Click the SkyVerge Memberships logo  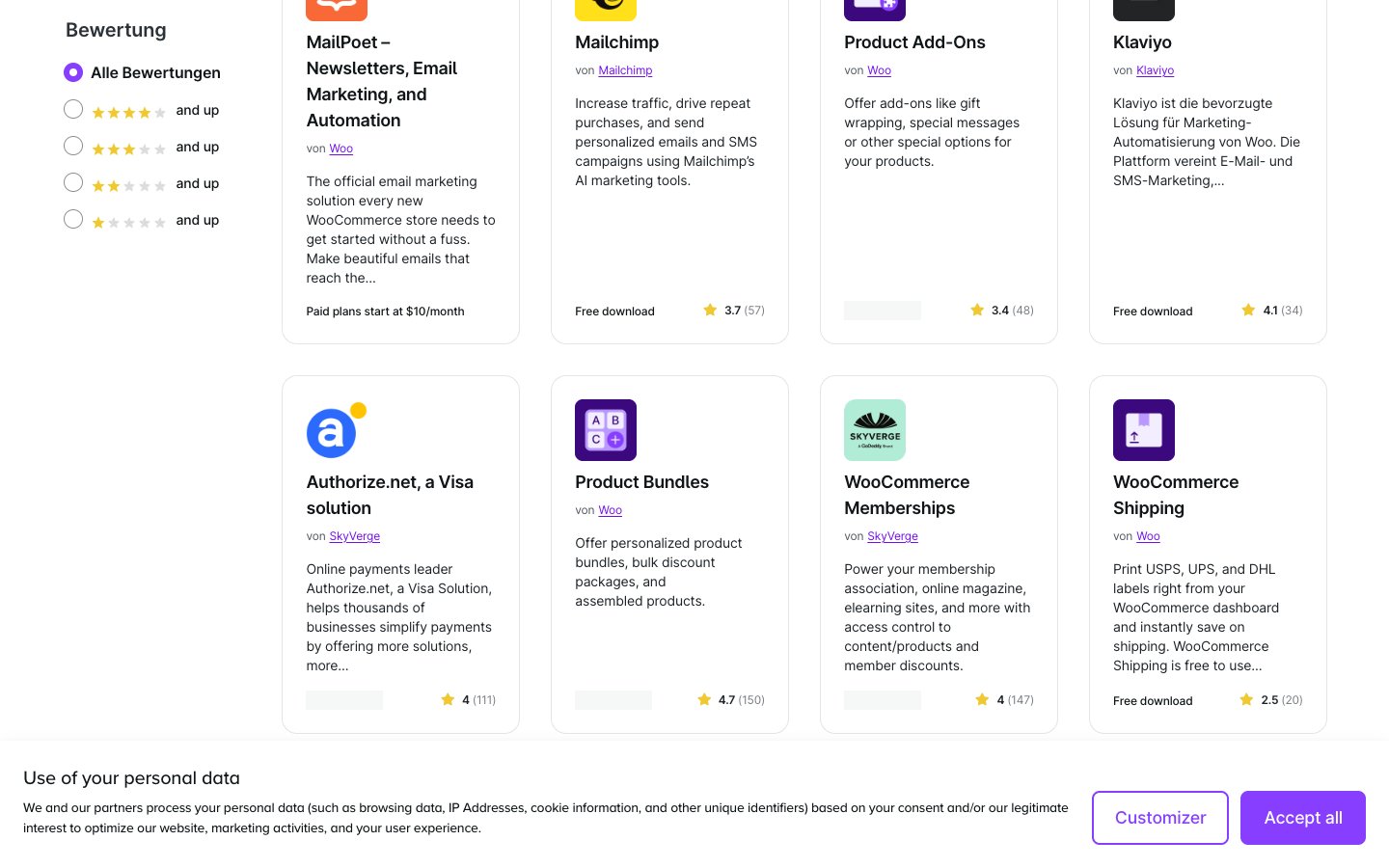tap(875, 430)
